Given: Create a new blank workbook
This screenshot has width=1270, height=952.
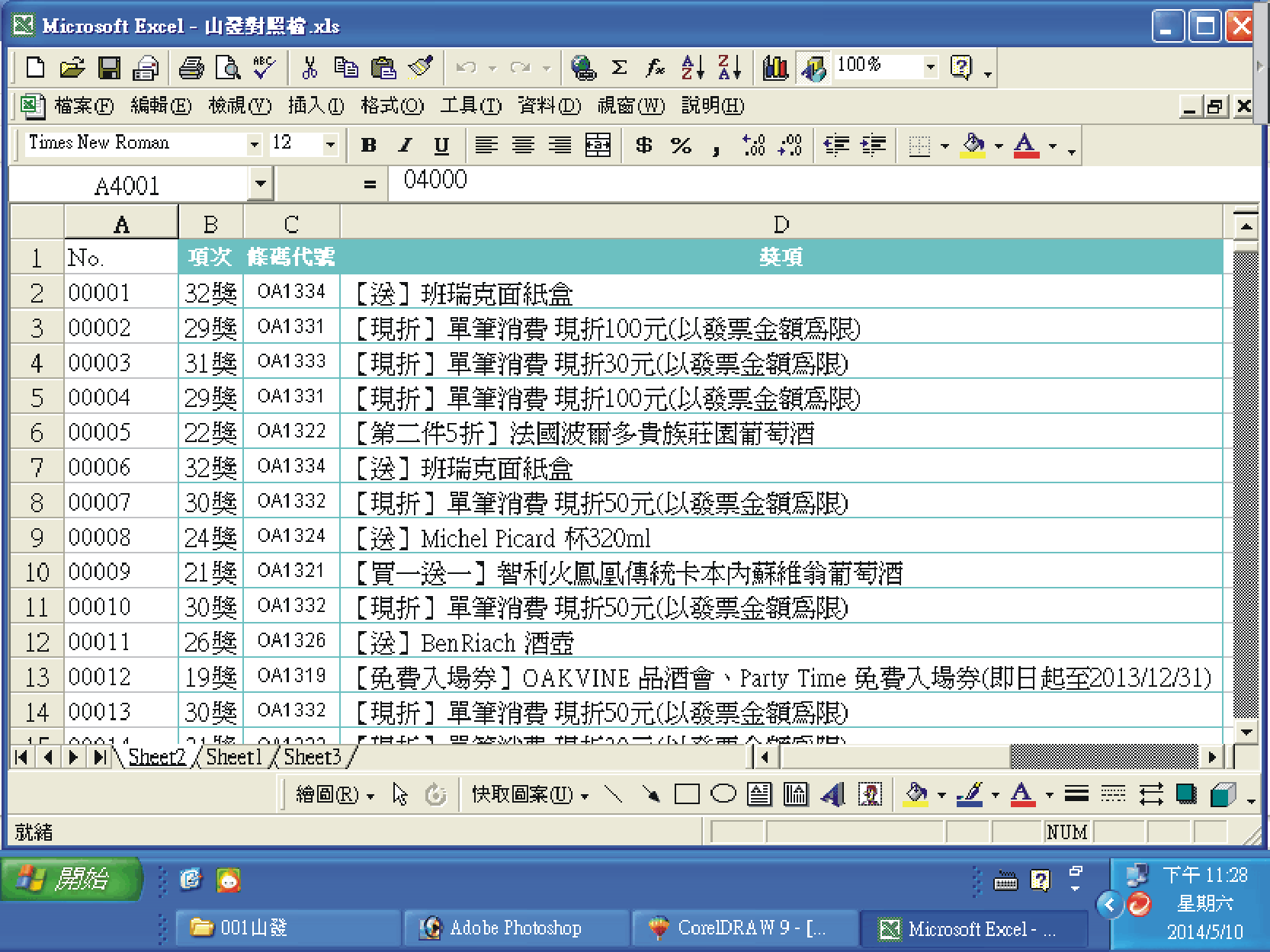Looking at the screenshot, I should [x=35, y=68].
